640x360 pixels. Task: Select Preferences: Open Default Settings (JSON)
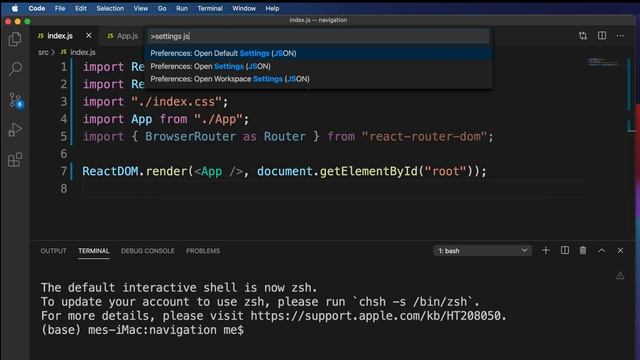(x=318, y=53)
